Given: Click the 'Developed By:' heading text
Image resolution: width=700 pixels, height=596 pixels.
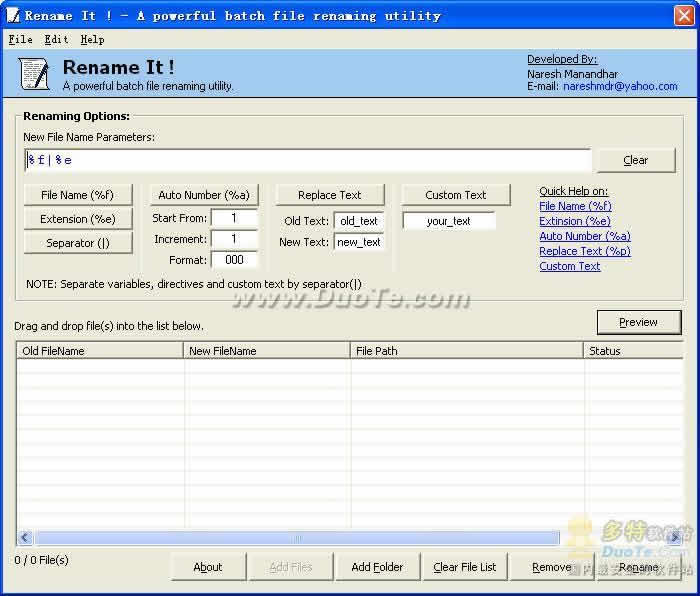Looking at the screenshot, I should [562, 59].
